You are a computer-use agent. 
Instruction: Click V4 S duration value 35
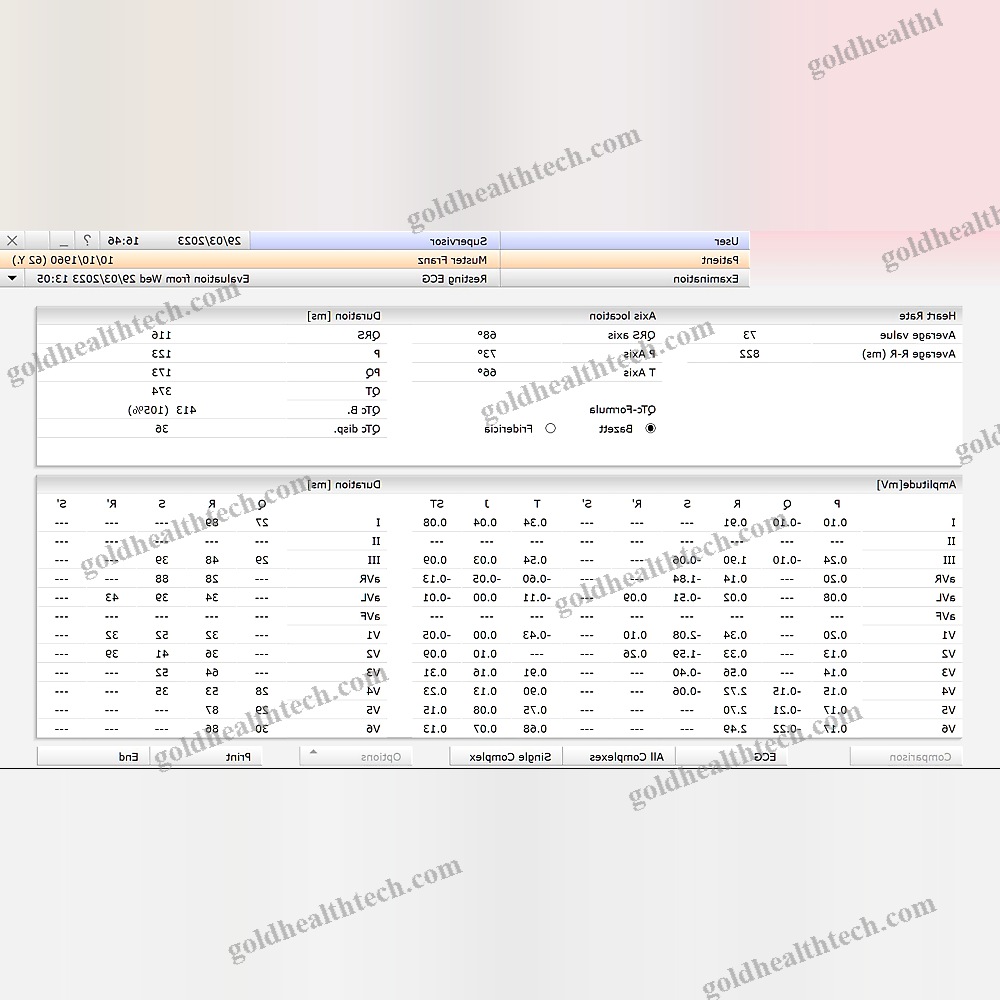coord(162,691)
